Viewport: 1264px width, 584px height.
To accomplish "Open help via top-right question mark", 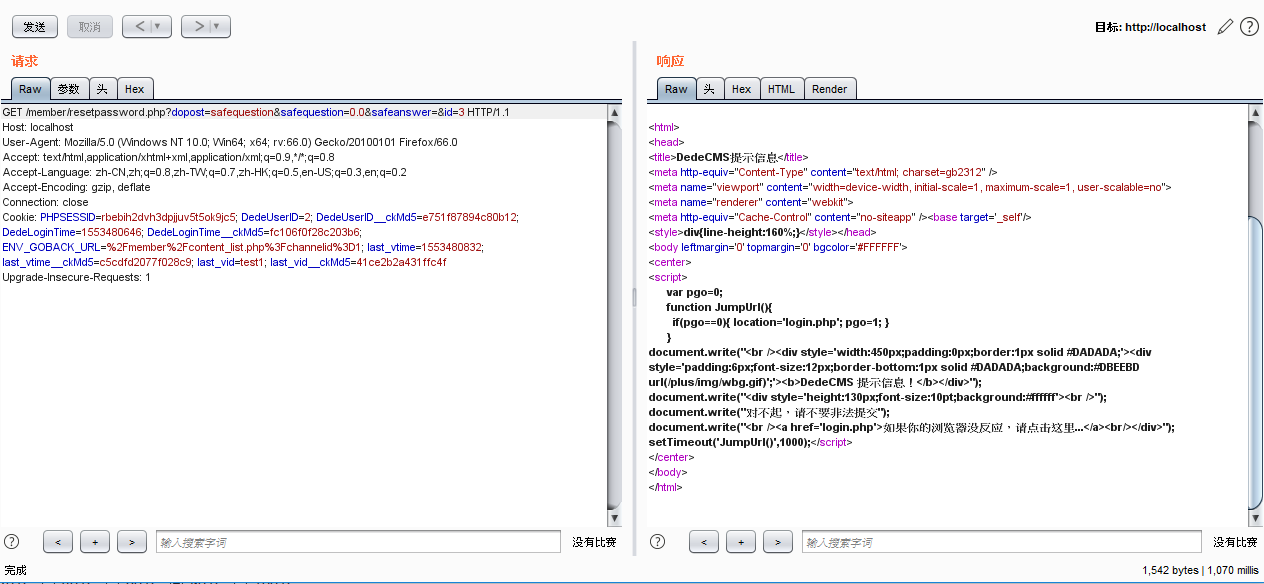I will (1249, 27).
